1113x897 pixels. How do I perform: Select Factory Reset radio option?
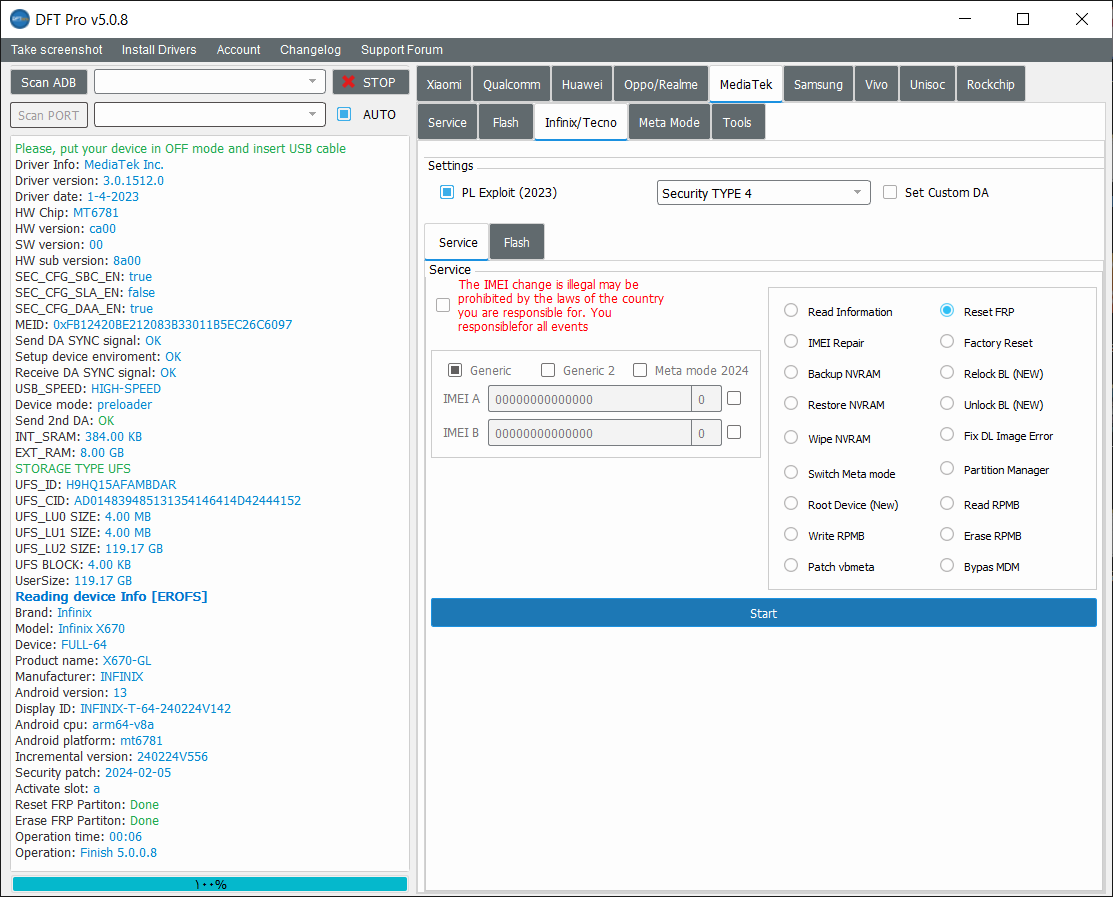pos(947,342)
